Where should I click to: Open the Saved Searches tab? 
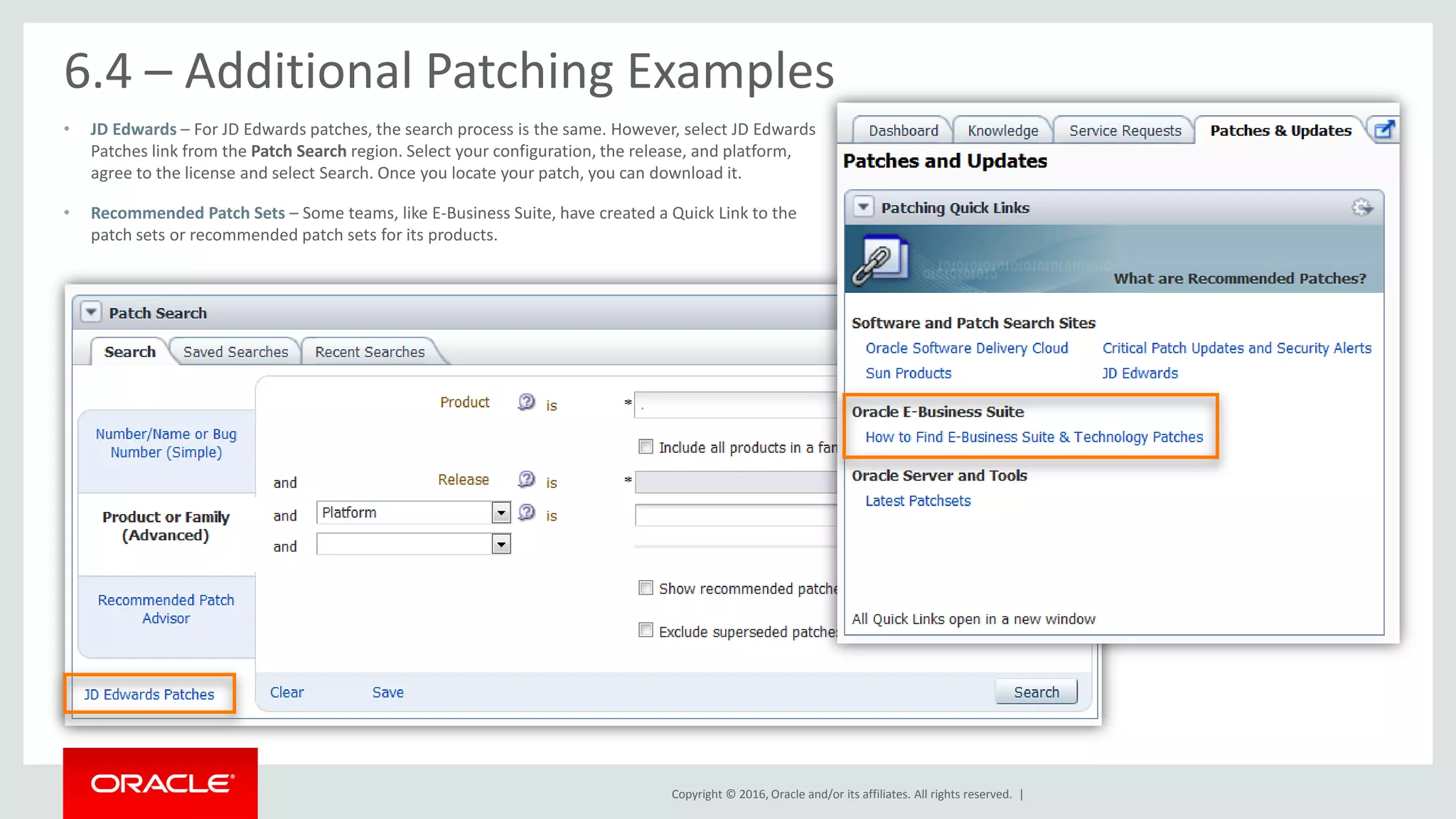pos(235,352)
